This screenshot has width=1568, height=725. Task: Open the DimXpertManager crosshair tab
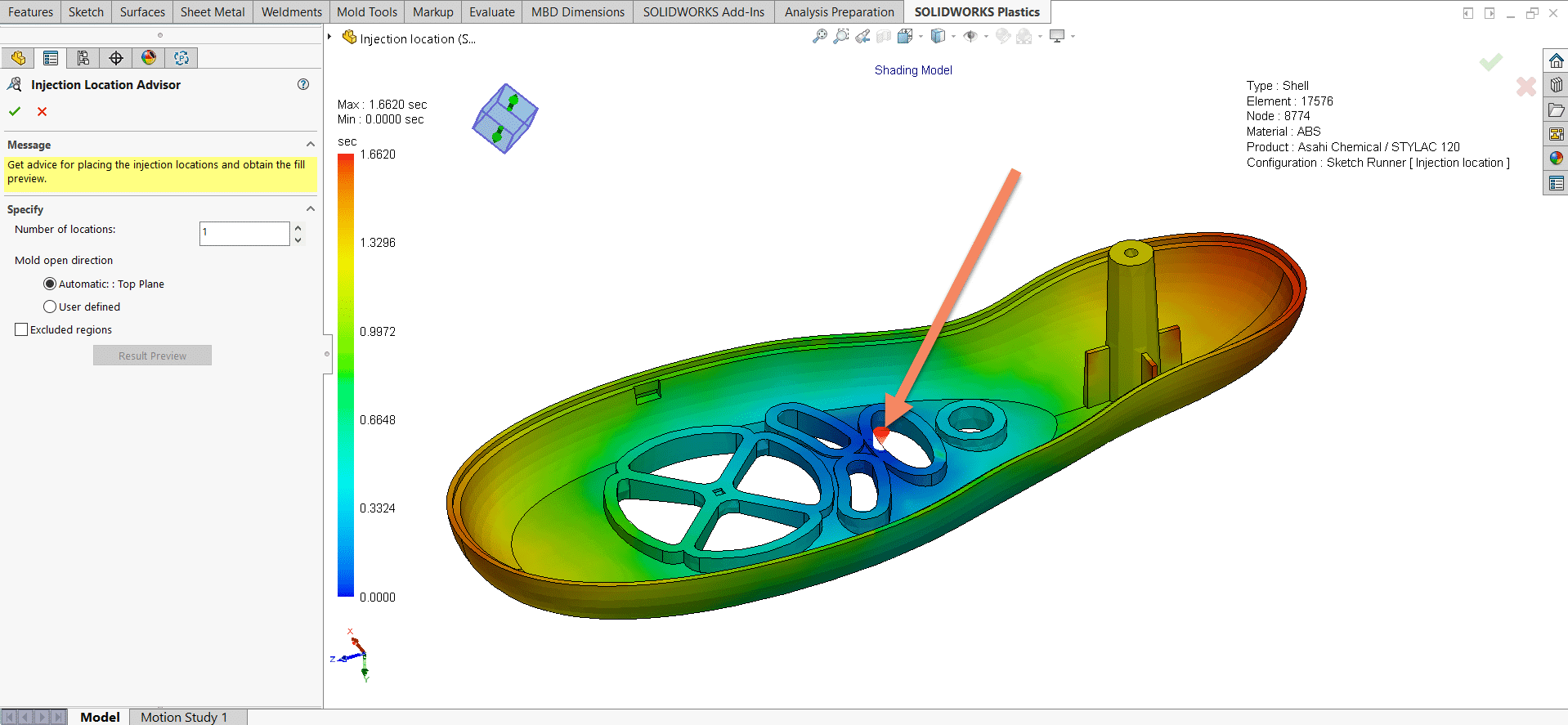[116, 58]
